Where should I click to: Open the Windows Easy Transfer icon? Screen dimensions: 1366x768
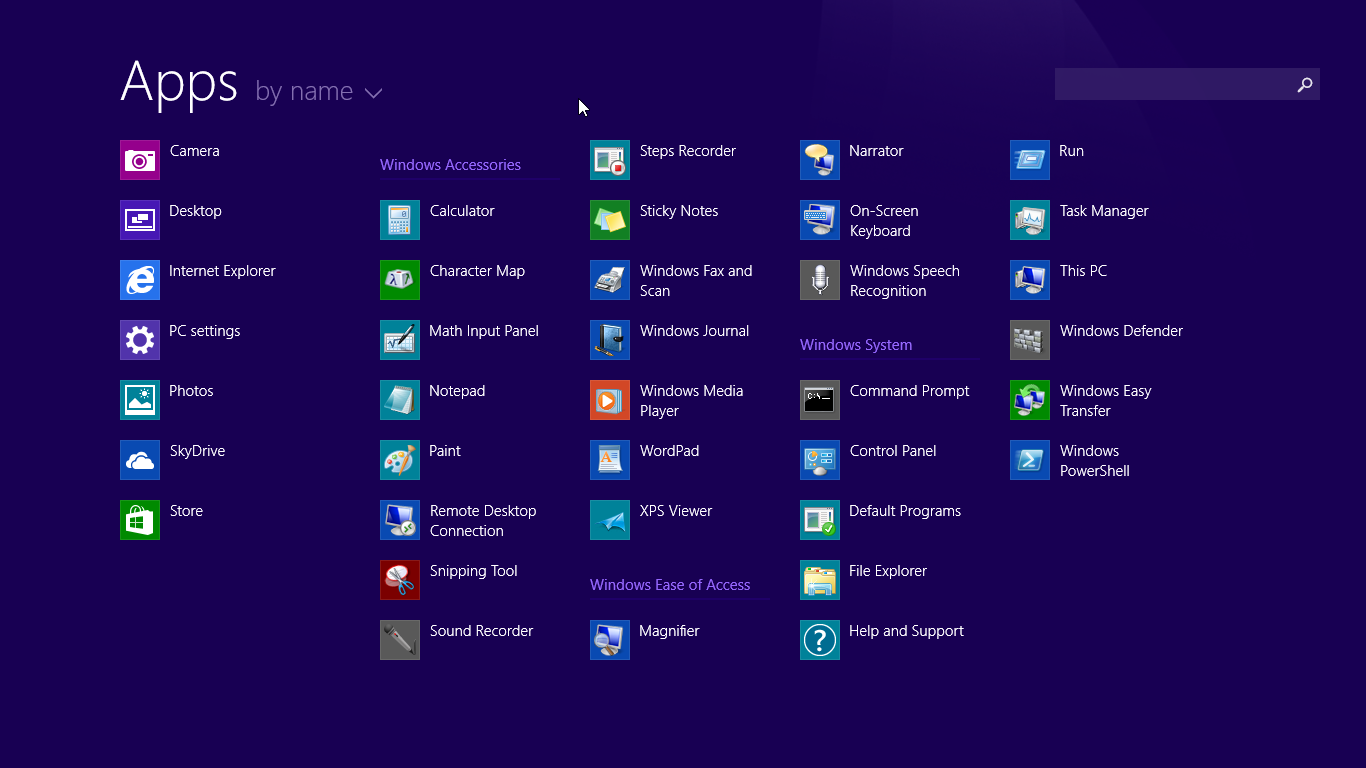[x=1030, y=400]
